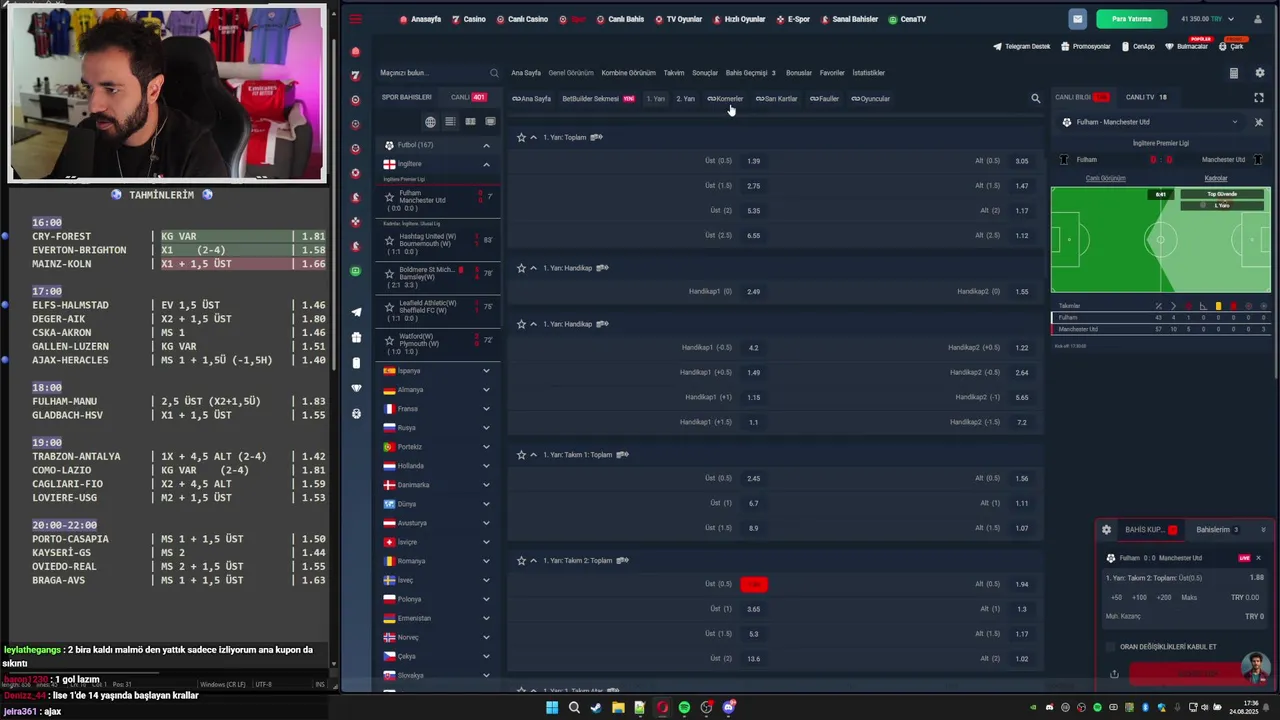Open Bulmacalar link
This screenshot has height=720, width=1280.
click(1187, 46)
